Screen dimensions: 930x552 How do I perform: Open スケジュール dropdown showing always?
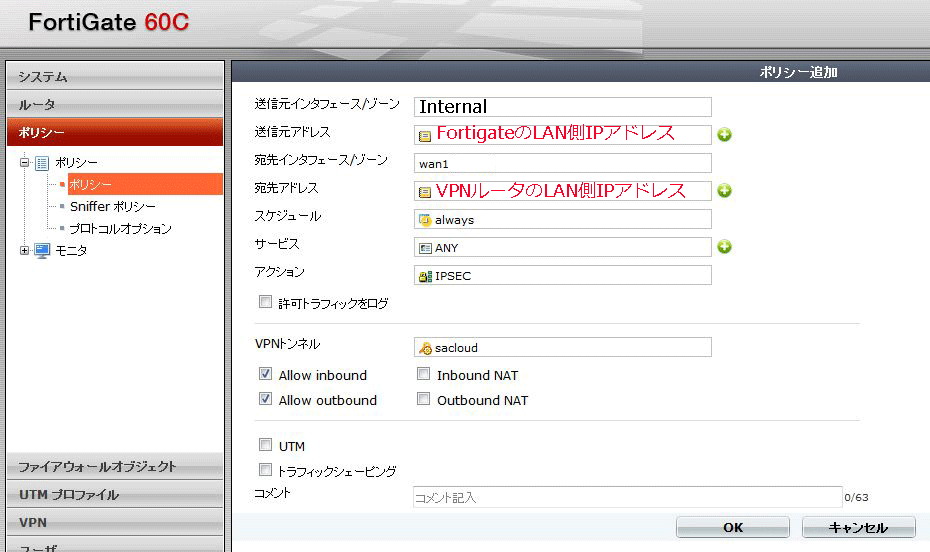coord(562,219)
